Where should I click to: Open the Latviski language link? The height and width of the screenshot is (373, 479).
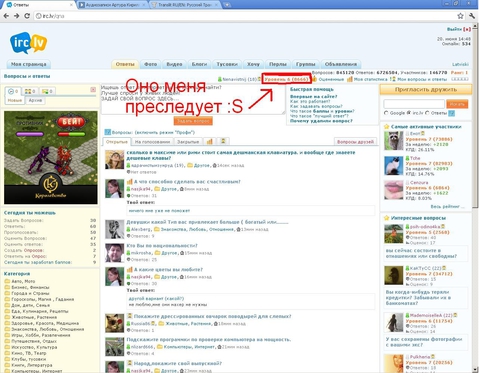coord(460,64)
